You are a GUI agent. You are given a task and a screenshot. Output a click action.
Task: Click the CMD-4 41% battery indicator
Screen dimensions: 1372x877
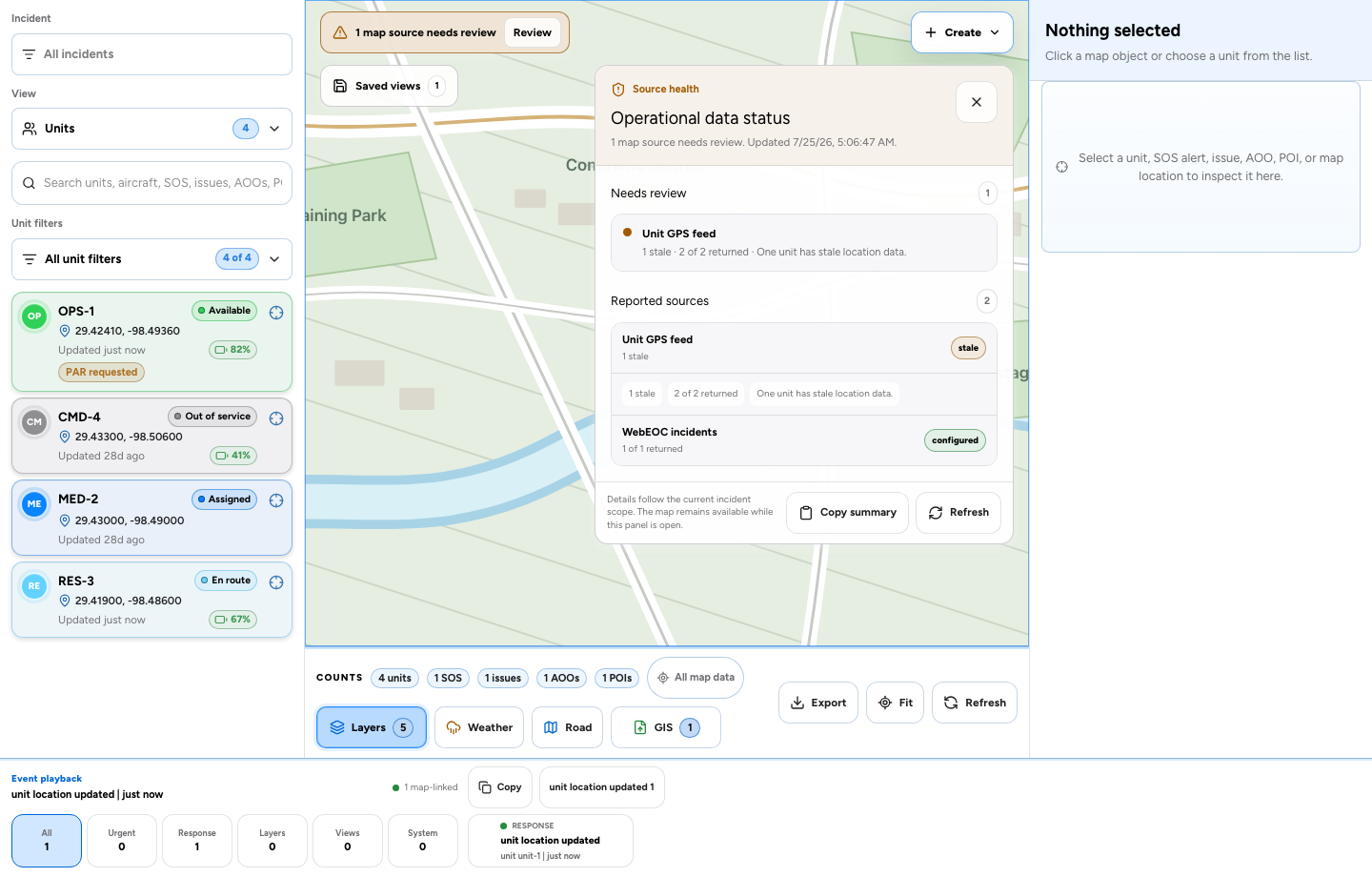[232, 456]
